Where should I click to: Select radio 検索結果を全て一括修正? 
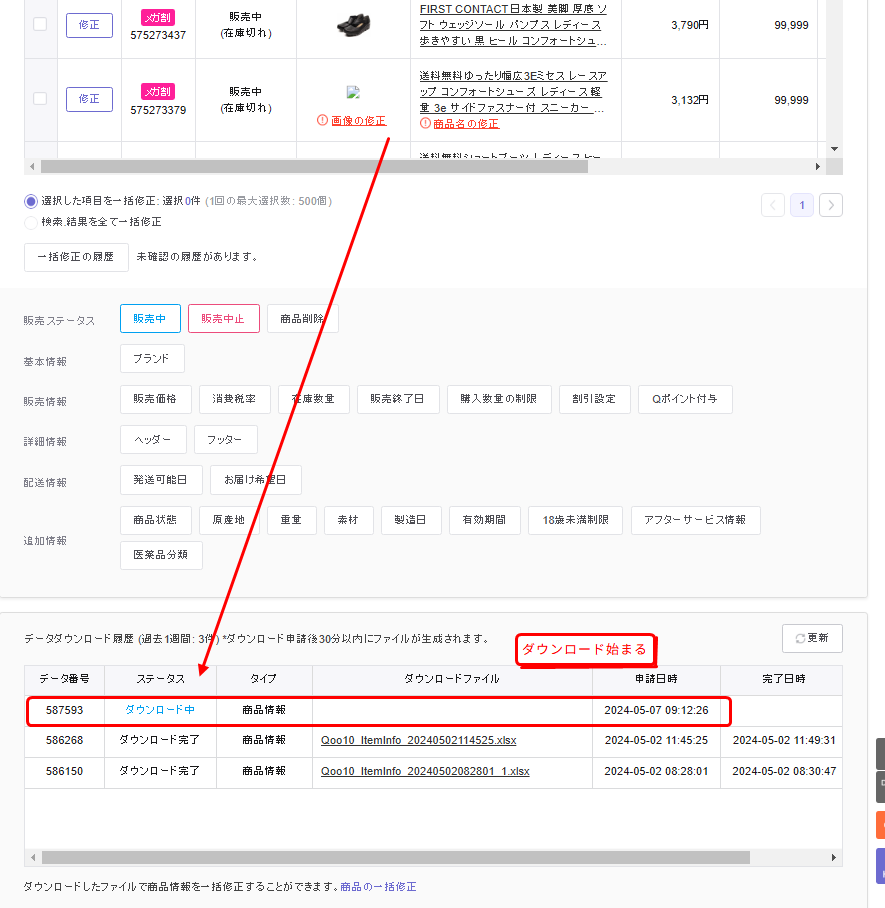tap(31, 222)
